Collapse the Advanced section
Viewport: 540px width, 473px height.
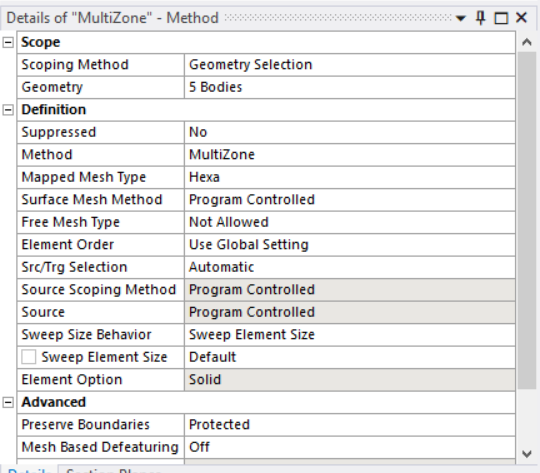pyautogui.click(x=8, y=402)
